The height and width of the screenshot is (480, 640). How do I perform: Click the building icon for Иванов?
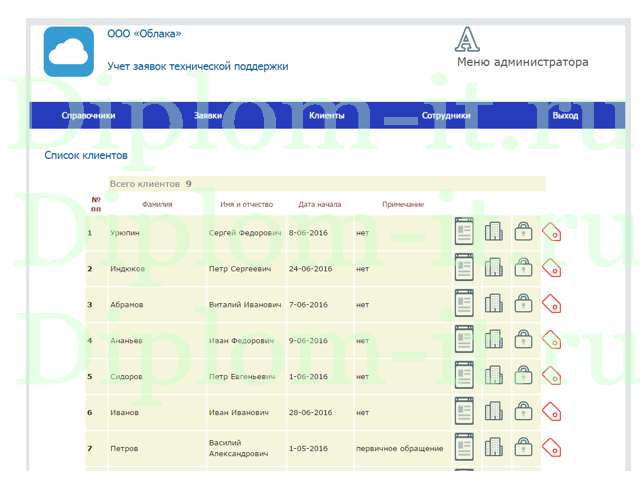click(493, 412)
